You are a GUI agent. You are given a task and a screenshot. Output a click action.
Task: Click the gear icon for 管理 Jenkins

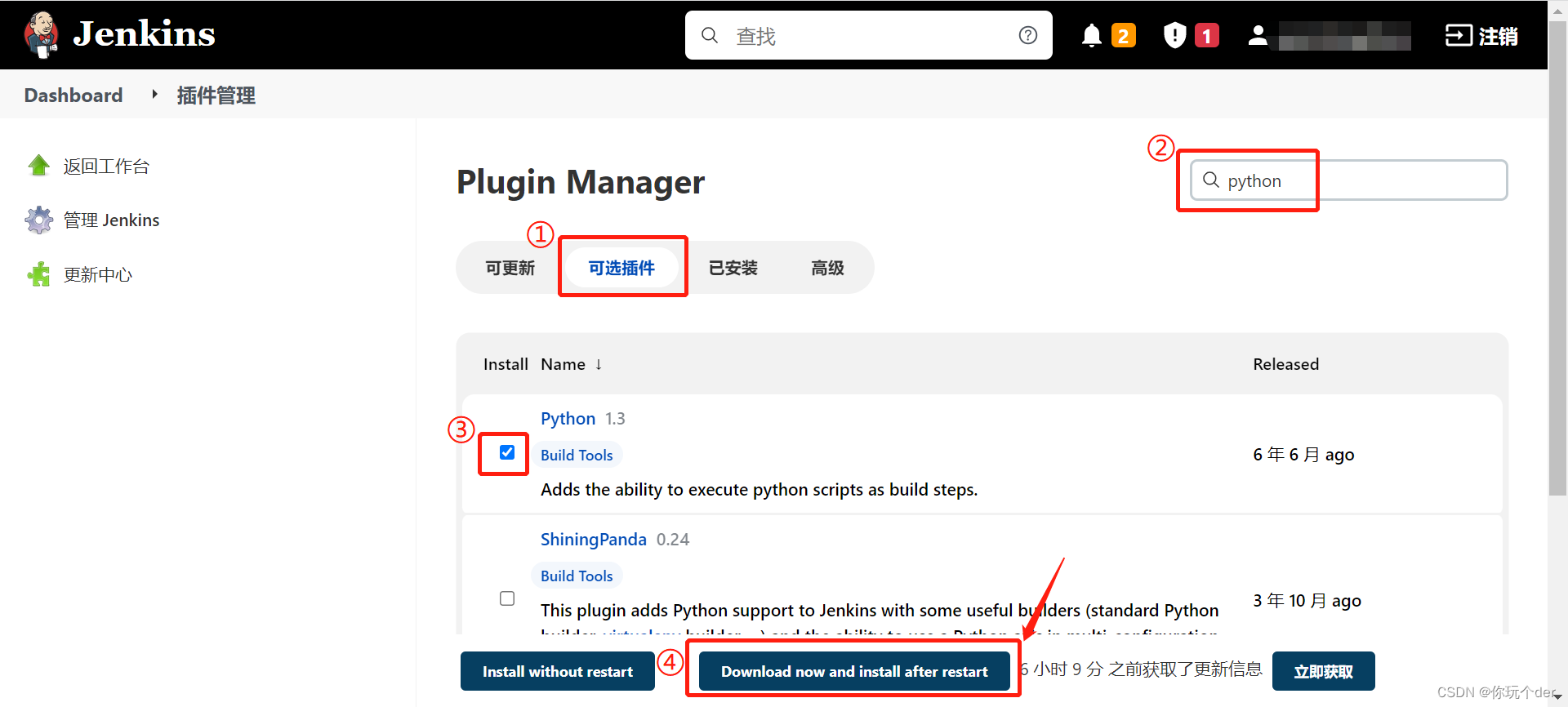tap(38, 220)
